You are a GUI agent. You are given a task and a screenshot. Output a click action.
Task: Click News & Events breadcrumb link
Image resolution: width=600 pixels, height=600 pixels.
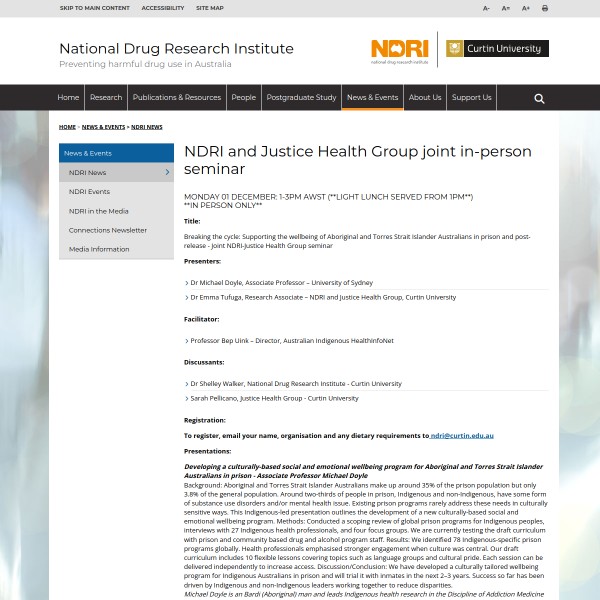click(x=103, y=127)
